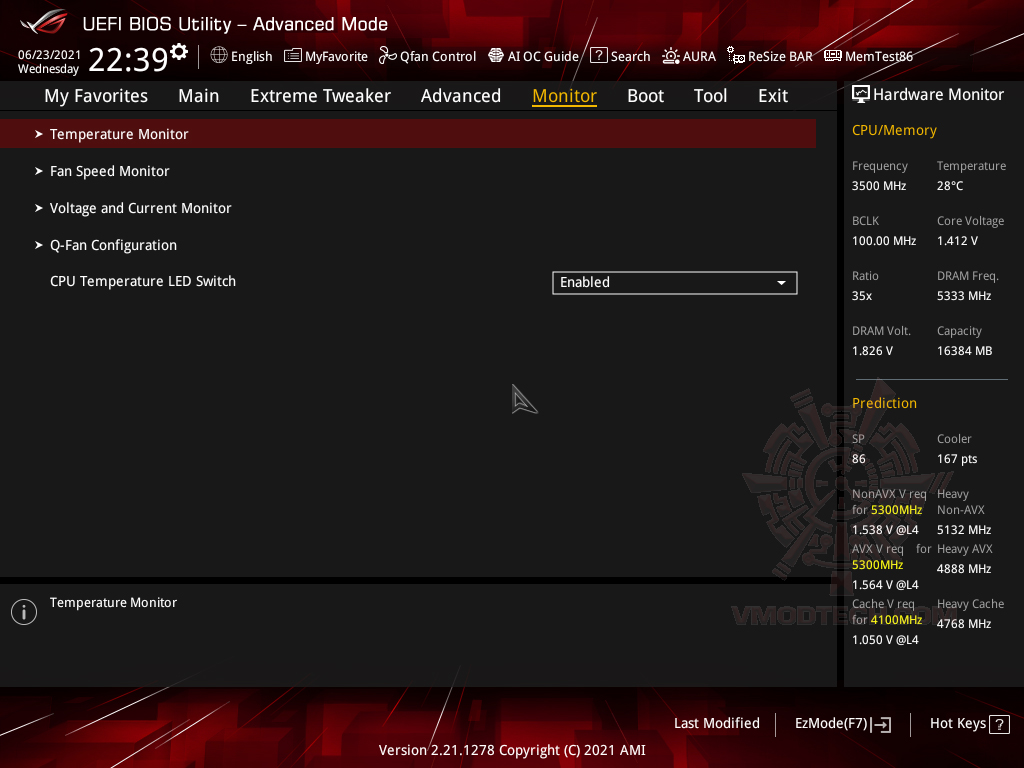The width and height of the screenshot is (1024, 768).
Task: Open the AURA lighting settings
Action: point(689,56)
